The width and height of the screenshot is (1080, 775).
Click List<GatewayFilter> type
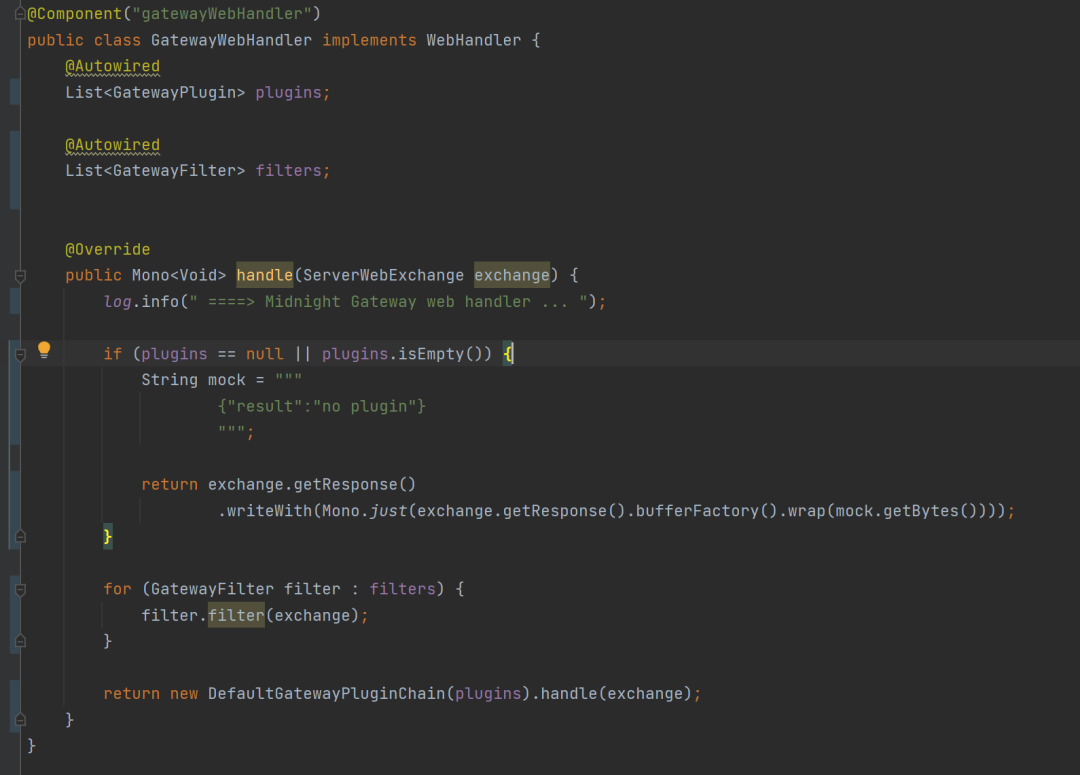(155, 171)
